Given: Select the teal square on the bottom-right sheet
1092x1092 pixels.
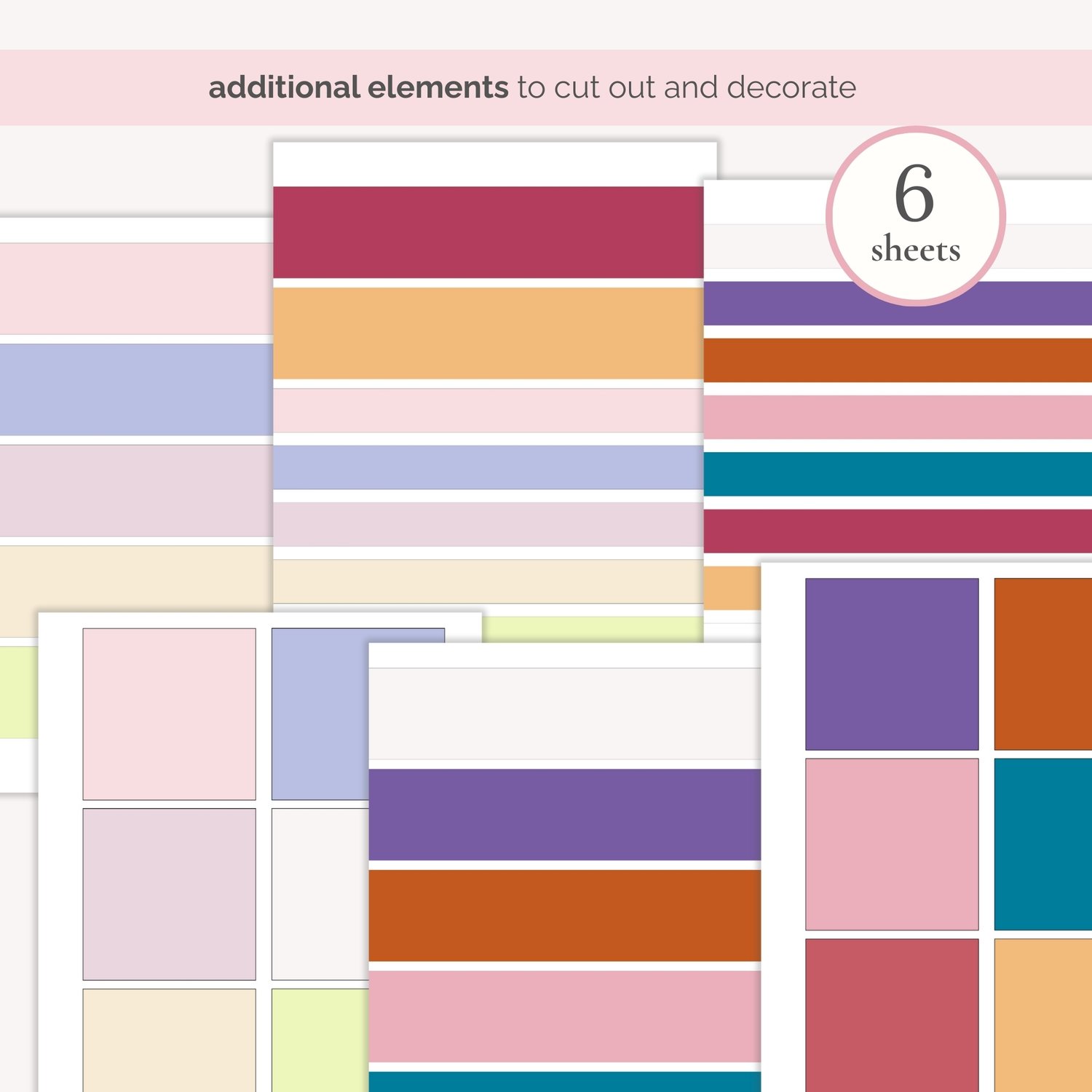Looking at the screenshot, I should (x=1043, y=844).
